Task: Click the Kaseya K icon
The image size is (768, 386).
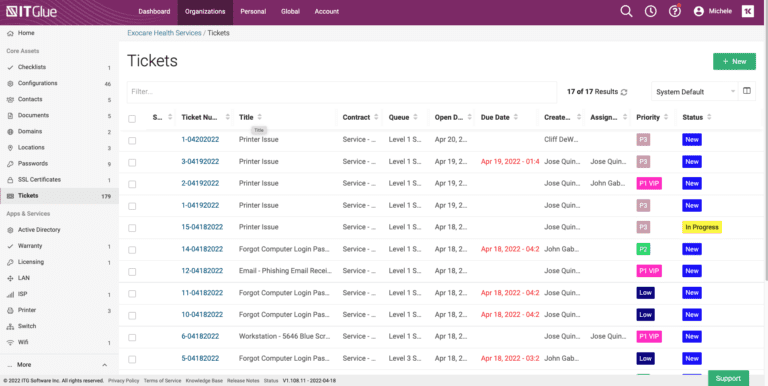Action: 747,11
